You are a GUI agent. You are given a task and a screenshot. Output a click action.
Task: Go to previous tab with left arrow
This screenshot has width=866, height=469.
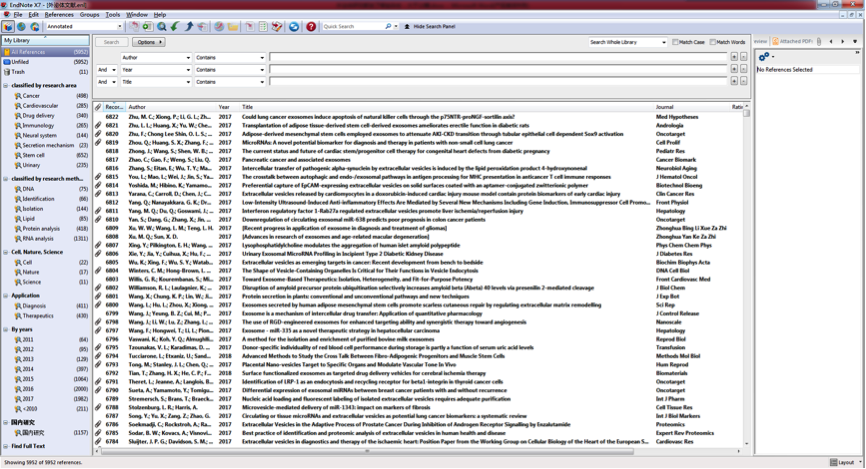pos(831,41)
